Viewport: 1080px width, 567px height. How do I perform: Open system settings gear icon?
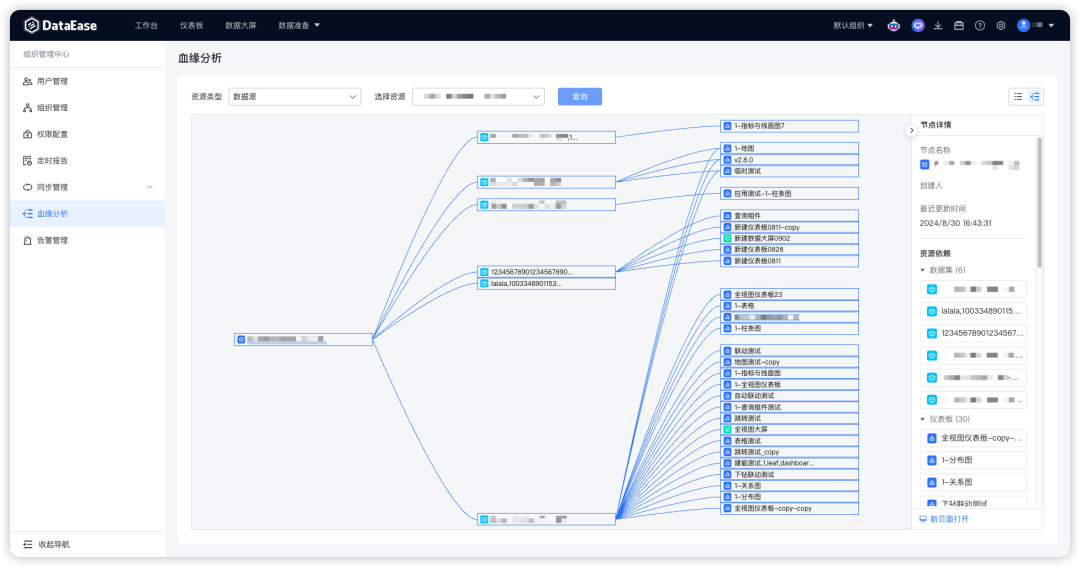(x=1001, y=25)
